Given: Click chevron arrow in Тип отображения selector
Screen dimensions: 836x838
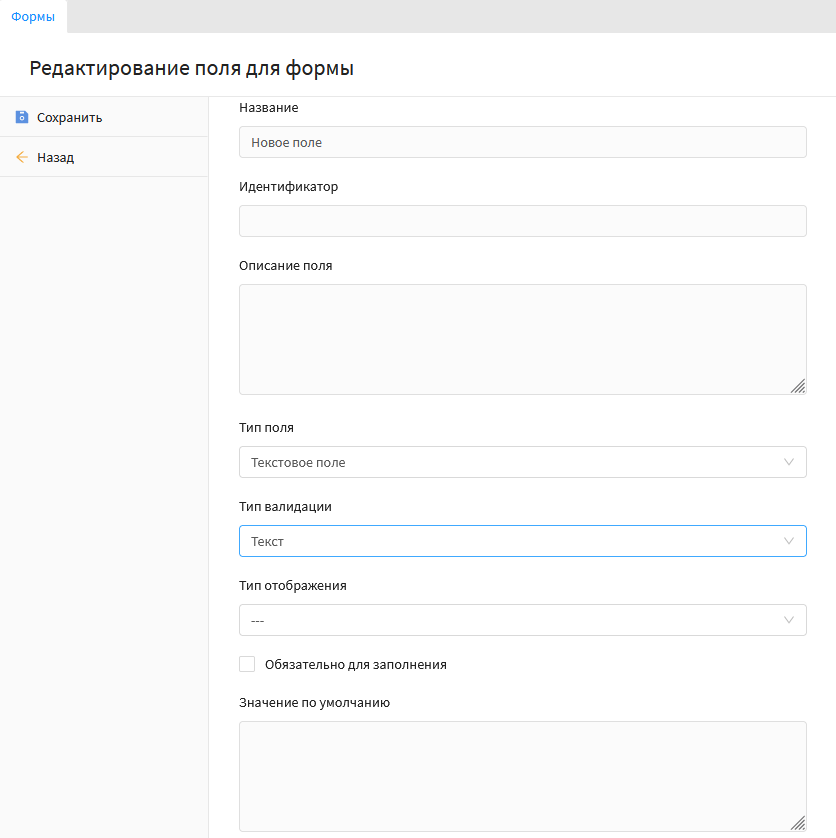Looking at the screenshot, I should 789,620.
